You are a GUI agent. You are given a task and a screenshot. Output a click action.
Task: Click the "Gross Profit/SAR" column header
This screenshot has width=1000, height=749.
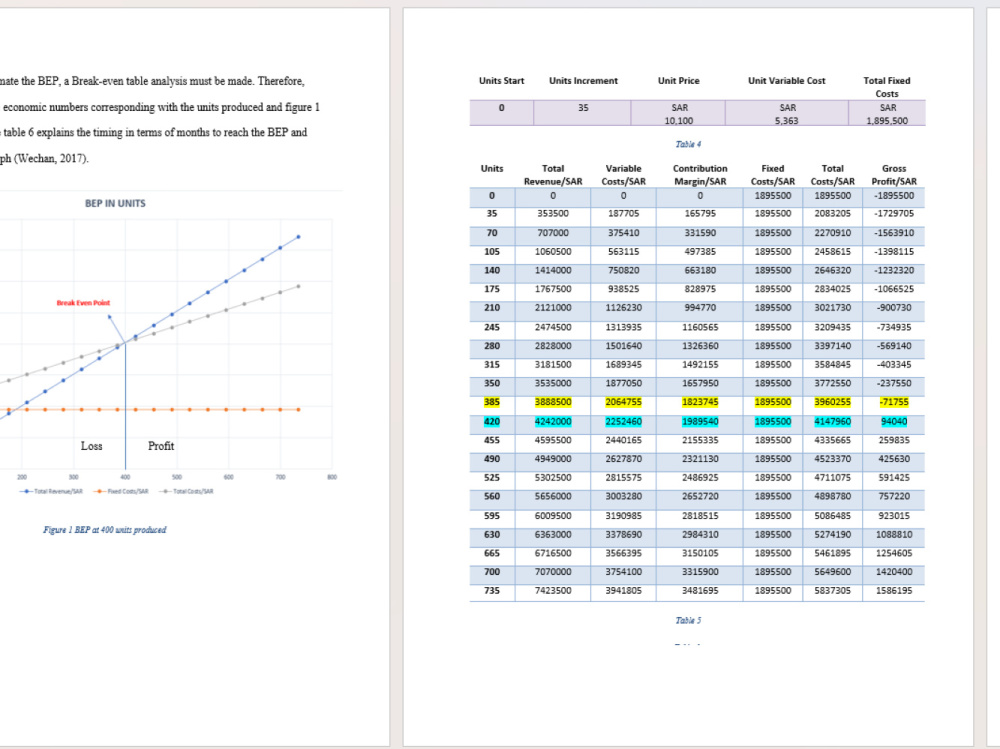893,175
